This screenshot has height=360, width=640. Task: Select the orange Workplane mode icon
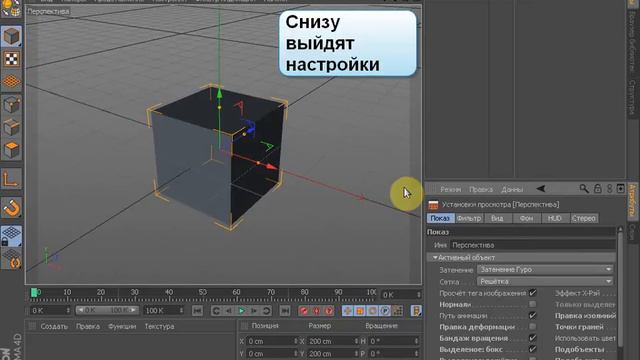point(11,81)
